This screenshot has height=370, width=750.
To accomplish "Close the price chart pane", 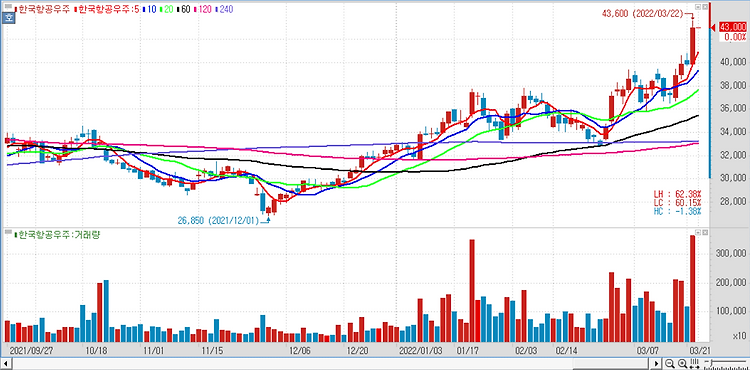I will [704, 7].
